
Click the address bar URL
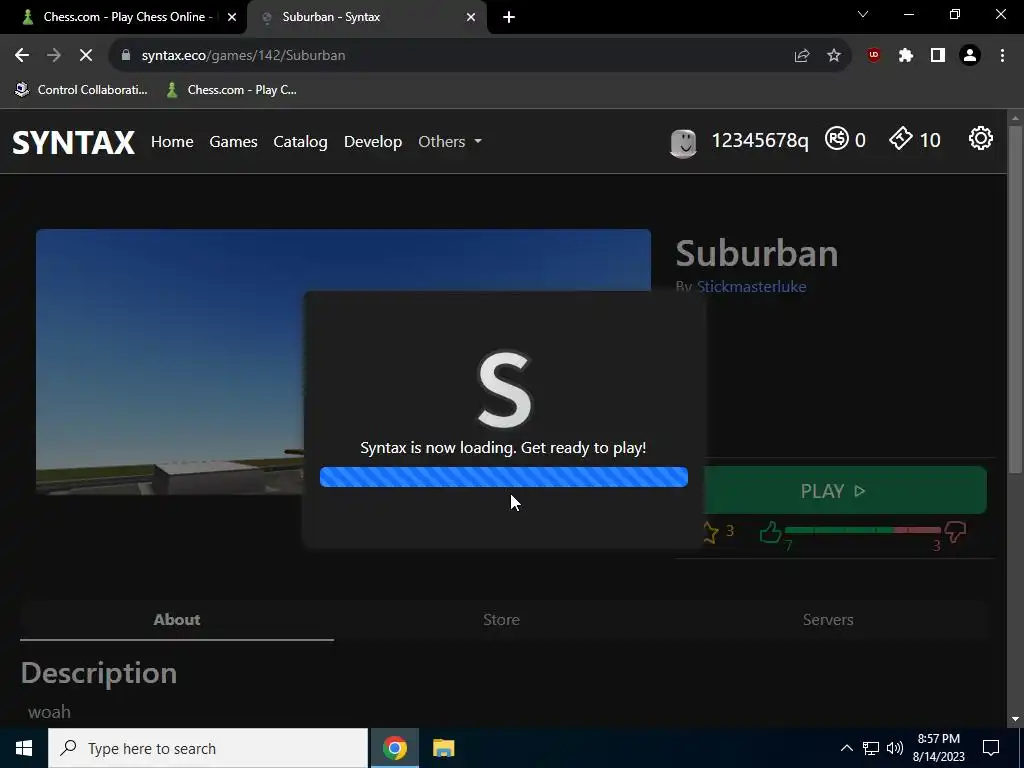tap(243, 56)
